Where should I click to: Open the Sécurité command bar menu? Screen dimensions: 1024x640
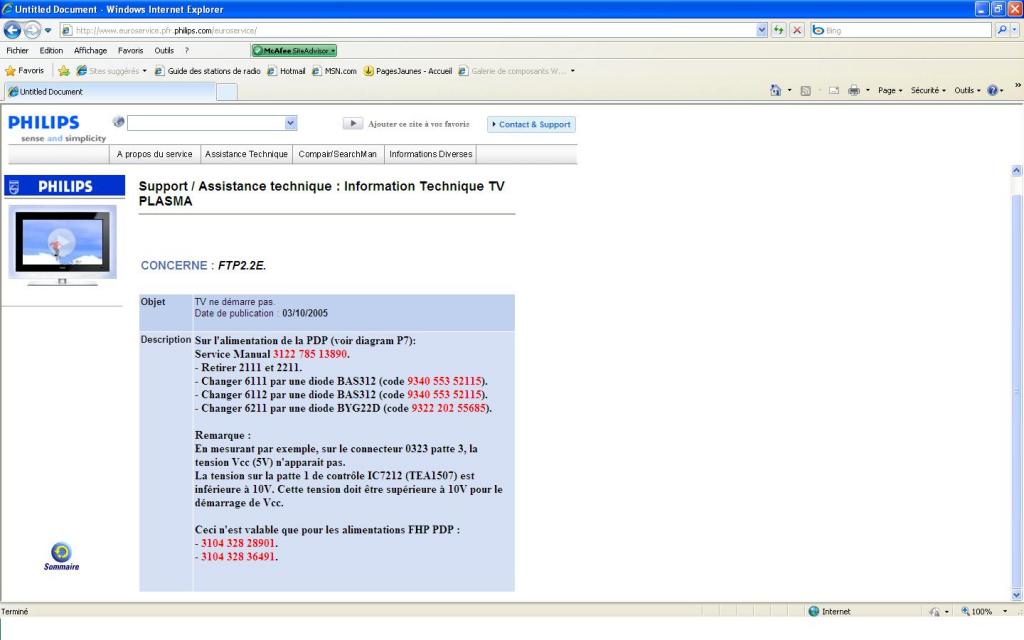point(928,90)
